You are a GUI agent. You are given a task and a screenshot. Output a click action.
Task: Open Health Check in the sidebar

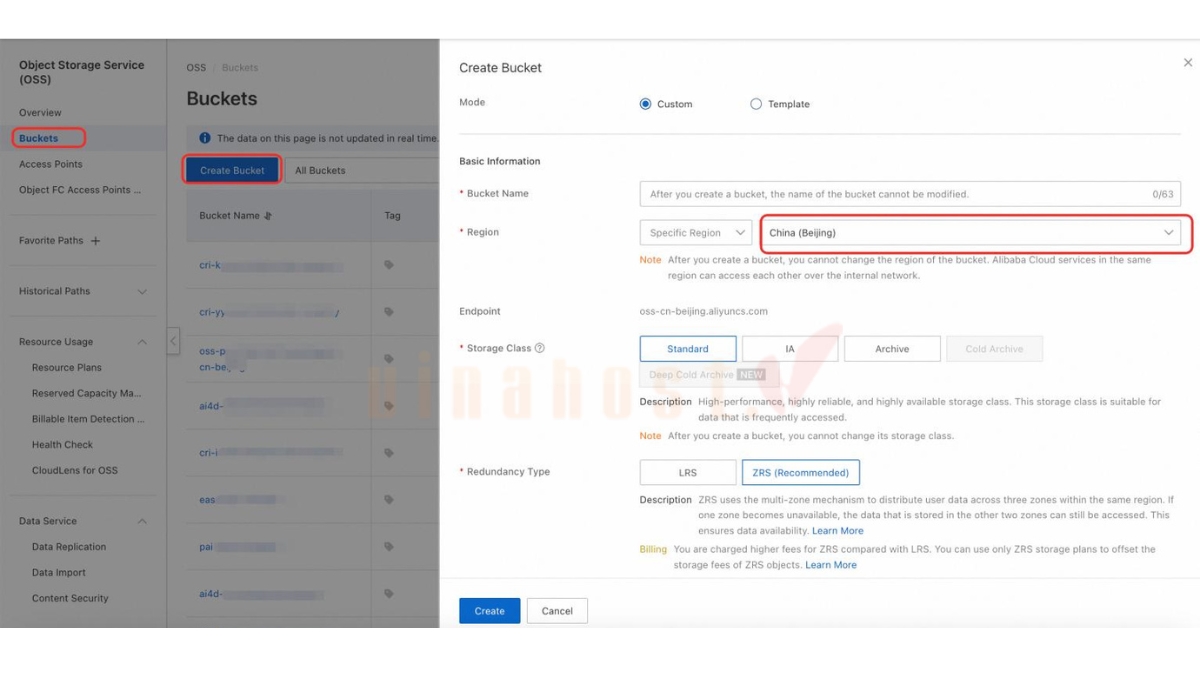point(62,445)
